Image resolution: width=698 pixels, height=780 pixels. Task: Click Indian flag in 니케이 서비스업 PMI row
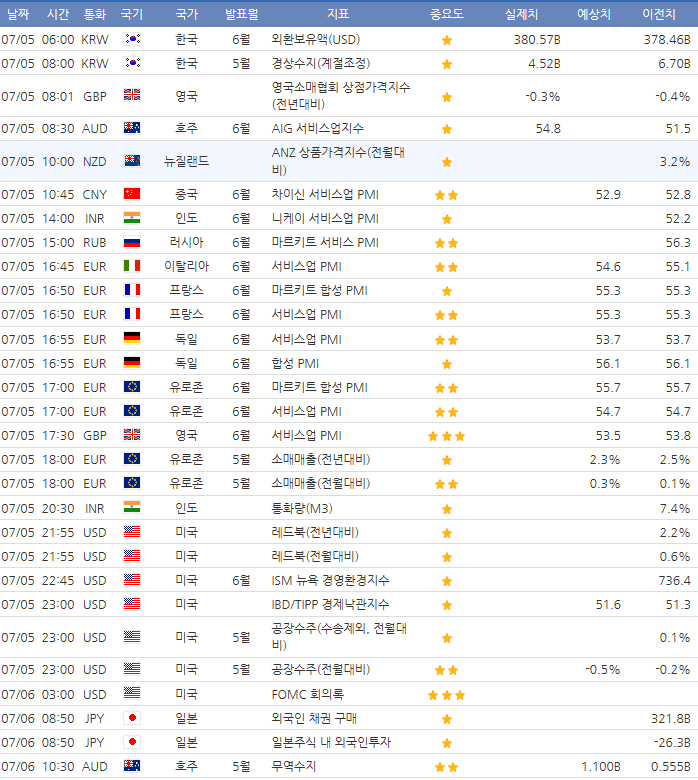pos(132,217)
